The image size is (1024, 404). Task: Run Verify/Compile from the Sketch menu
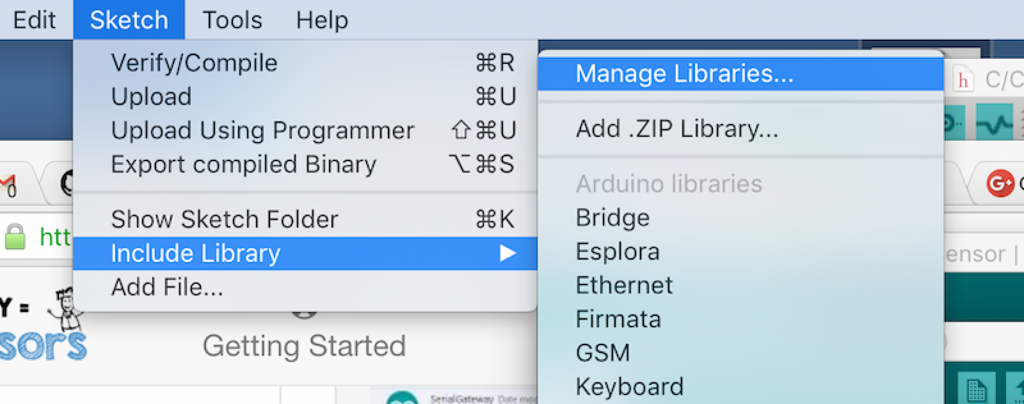[x=194, y=63]
